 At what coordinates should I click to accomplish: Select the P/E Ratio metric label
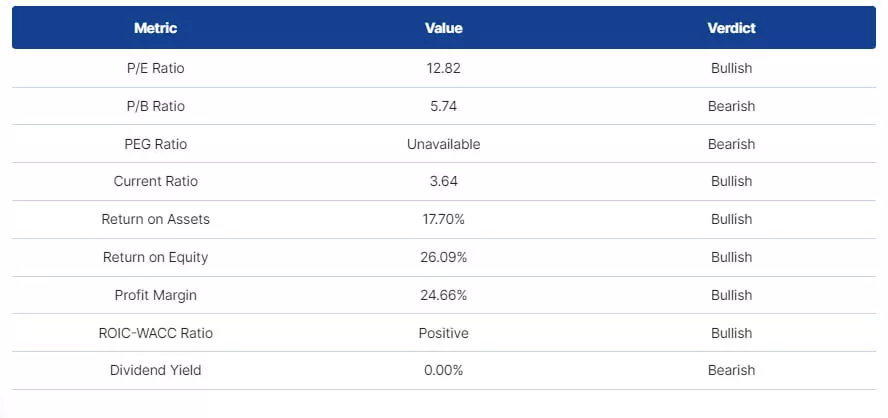click(x=155, y=69)
